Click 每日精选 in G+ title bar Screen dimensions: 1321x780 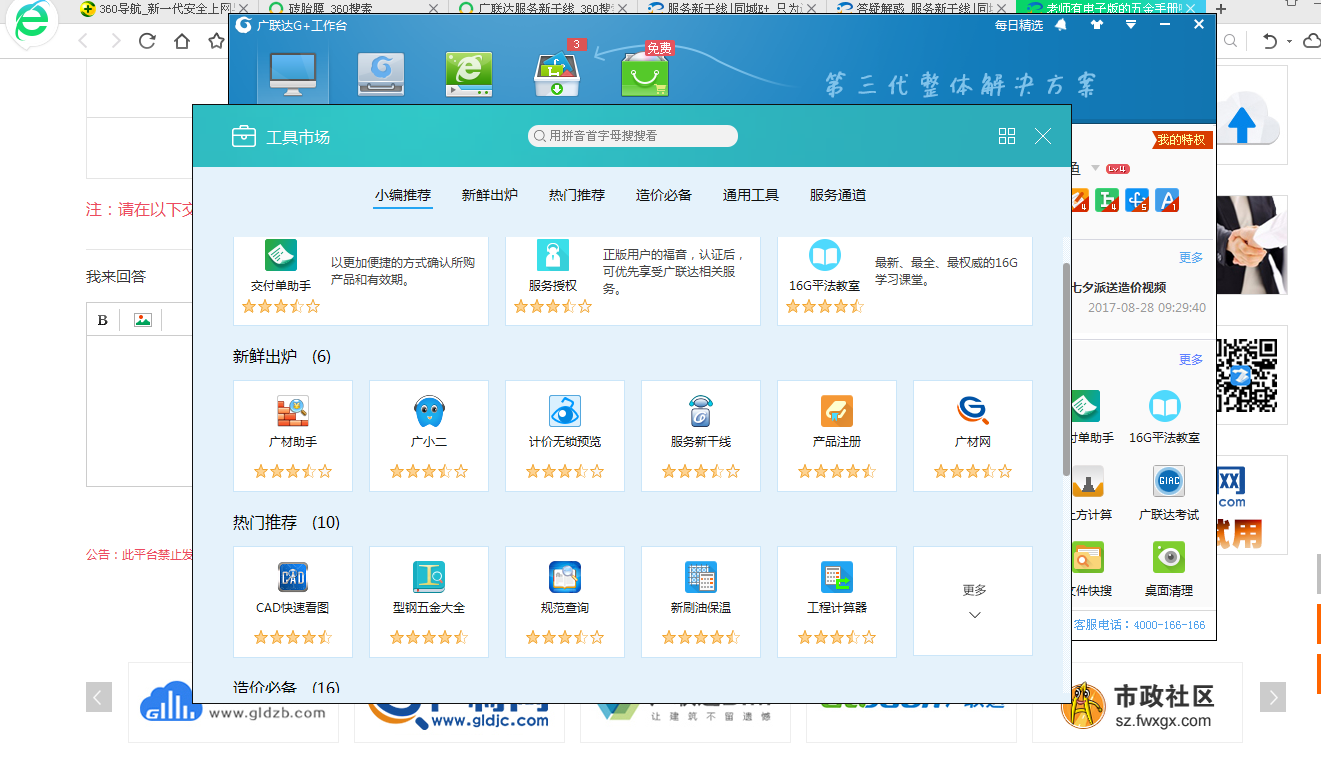click(x=1019, y=25)
